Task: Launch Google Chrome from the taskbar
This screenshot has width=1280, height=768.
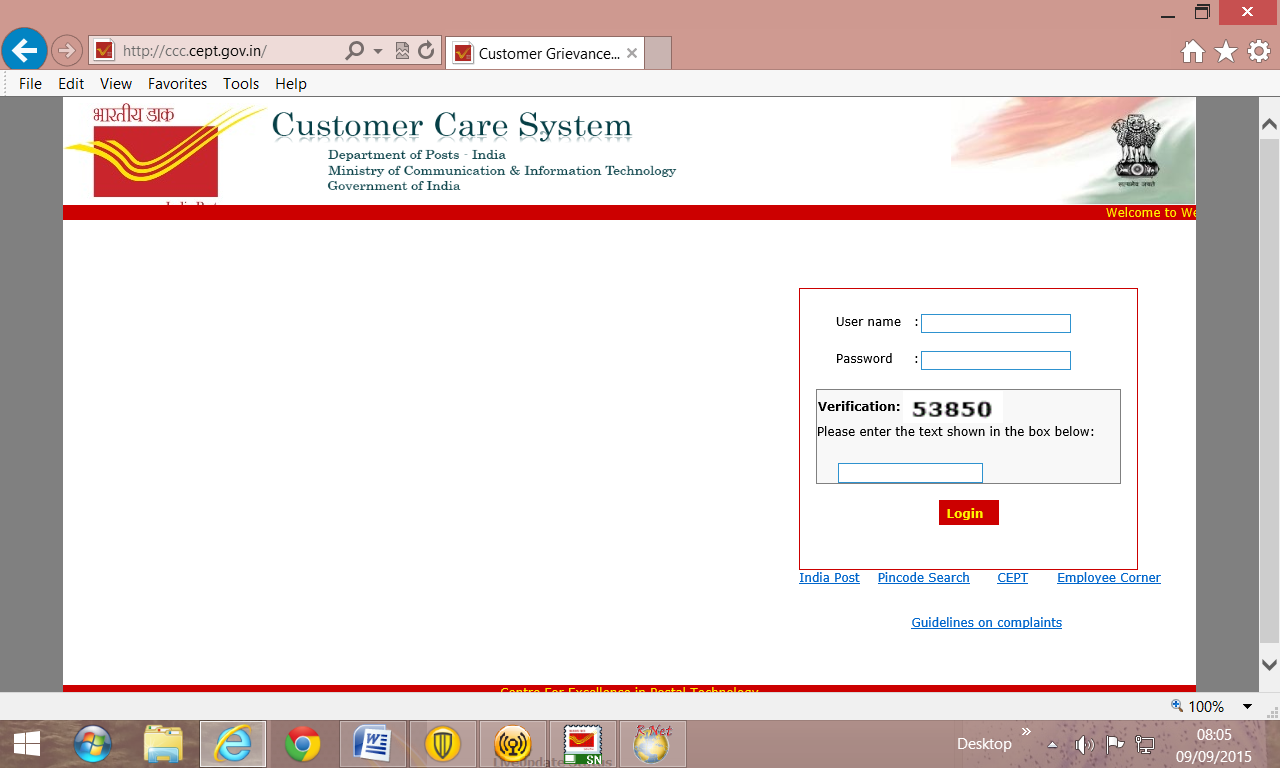Action: tap(302, 743)
